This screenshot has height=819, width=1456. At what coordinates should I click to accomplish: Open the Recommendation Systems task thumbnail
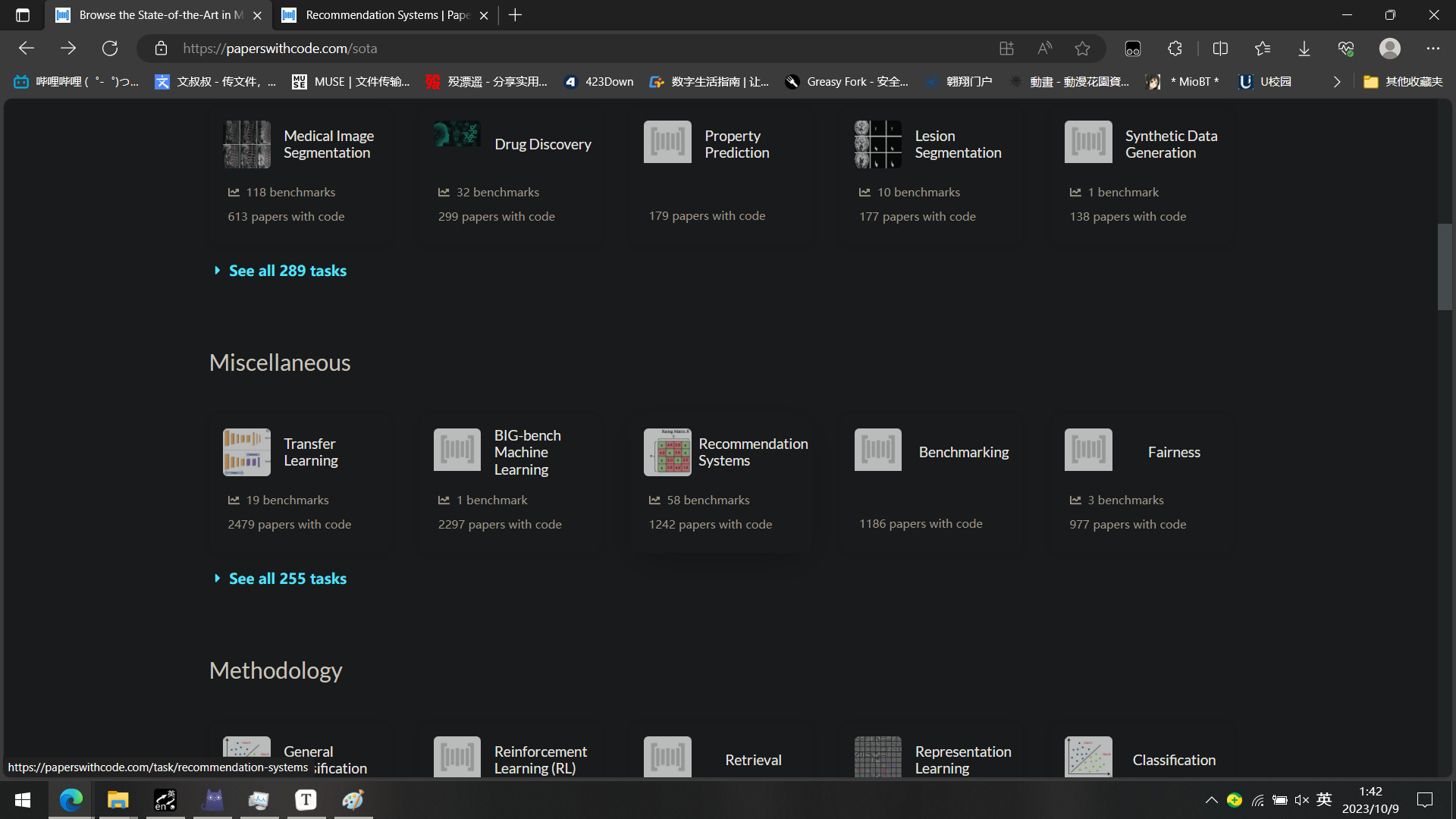667,452
